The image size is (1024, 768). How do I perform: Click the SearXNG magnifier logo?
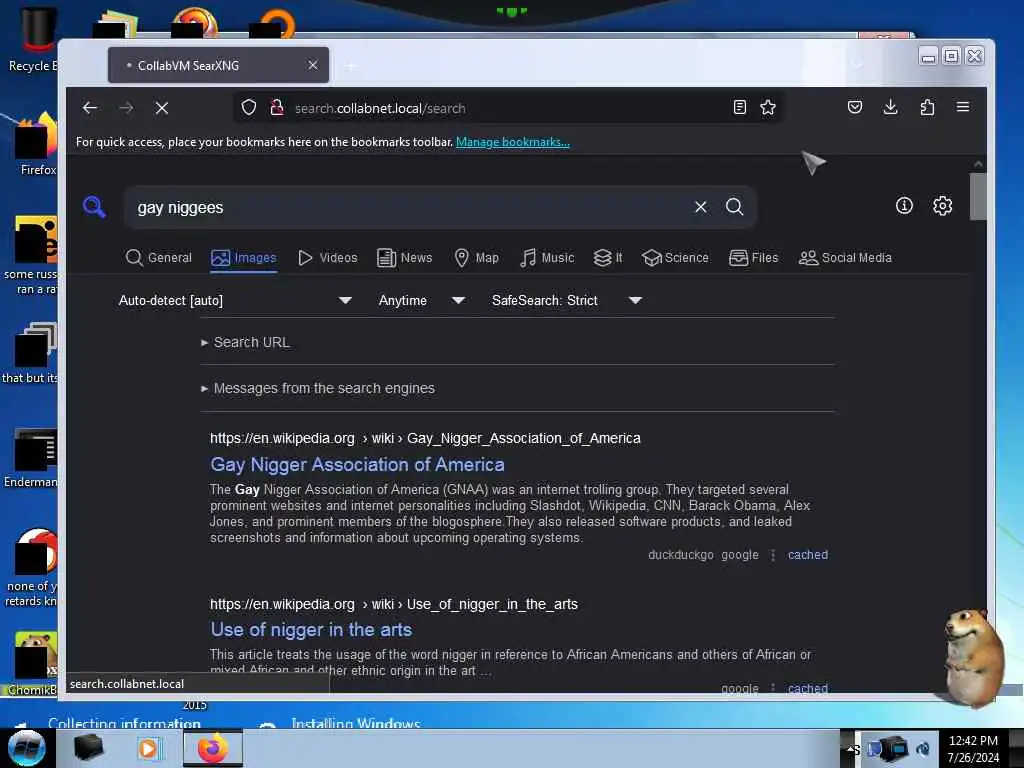click(95, 206)
